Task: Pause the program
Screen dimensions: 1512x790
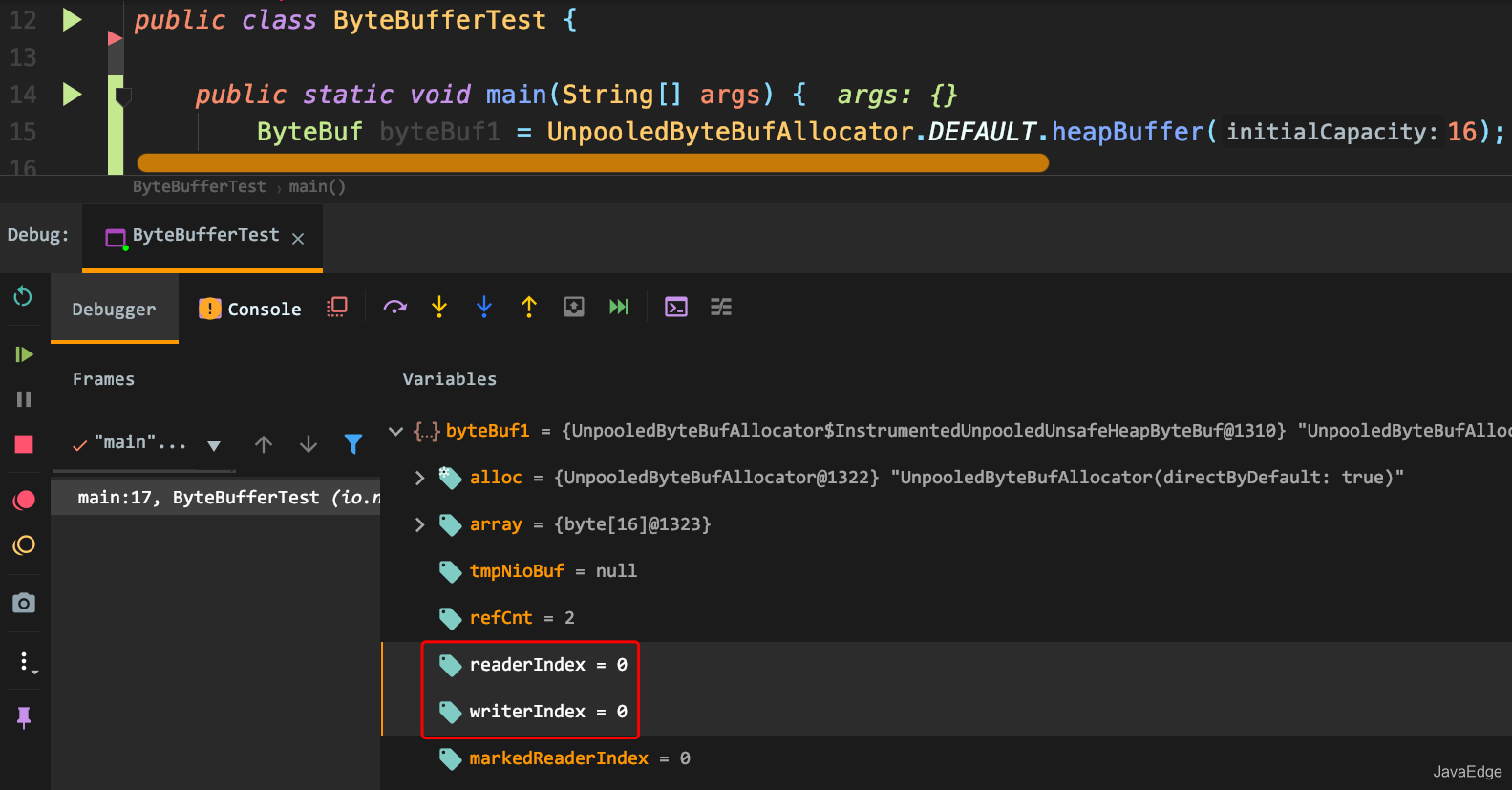Action: [24, 399]
